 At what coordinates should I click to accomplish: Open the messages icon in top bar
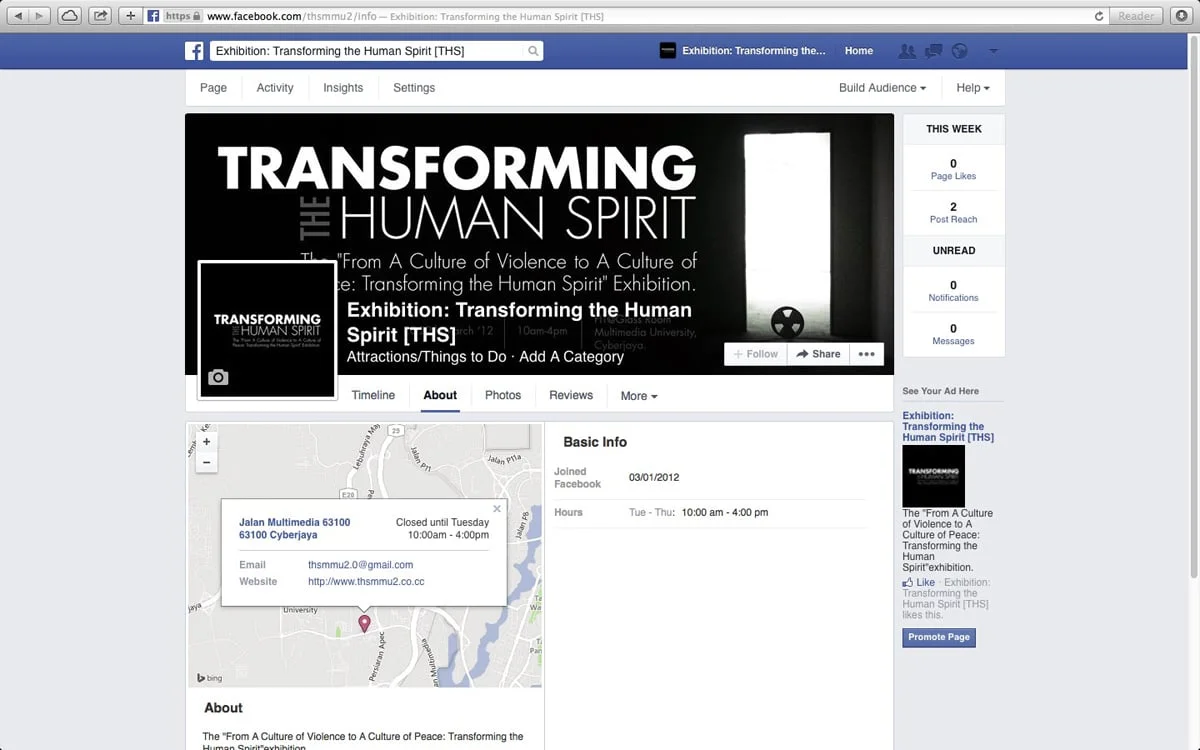click(x=934, y=51)
